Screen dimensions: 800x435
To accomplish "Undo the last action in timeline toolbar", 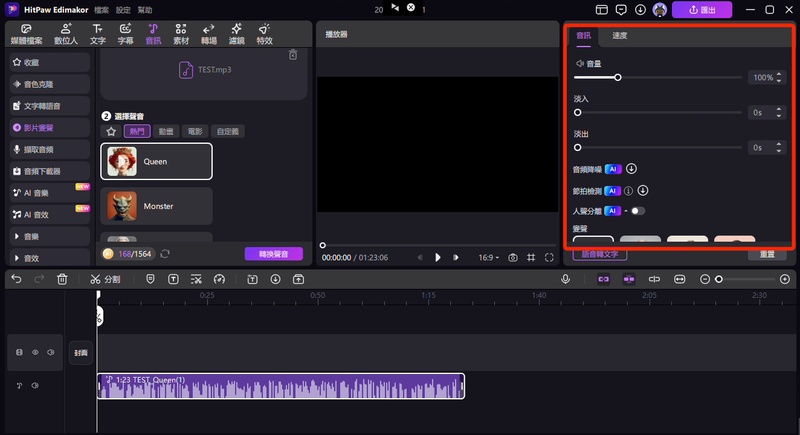I will pyautogui.click(x=16, y=279).
